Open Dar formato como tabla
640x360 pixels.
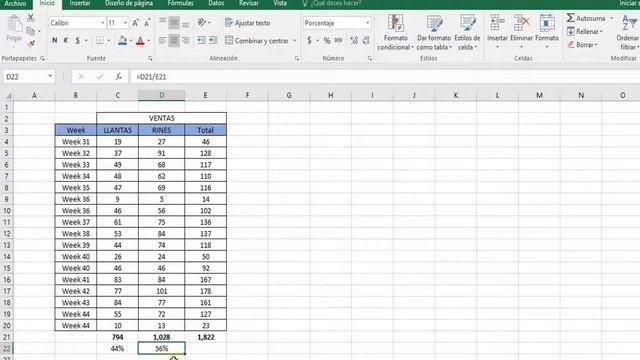coord(434,32)
